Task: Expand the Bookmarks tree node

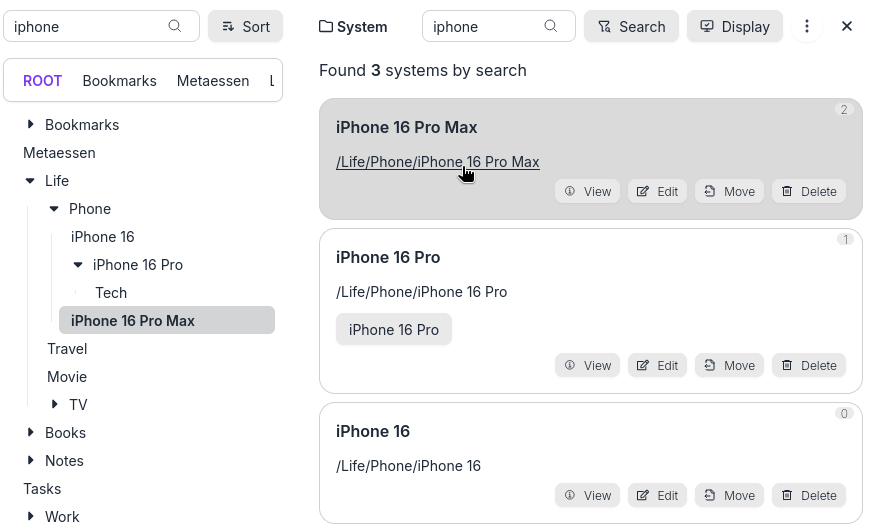Action: tap(31, 125)
